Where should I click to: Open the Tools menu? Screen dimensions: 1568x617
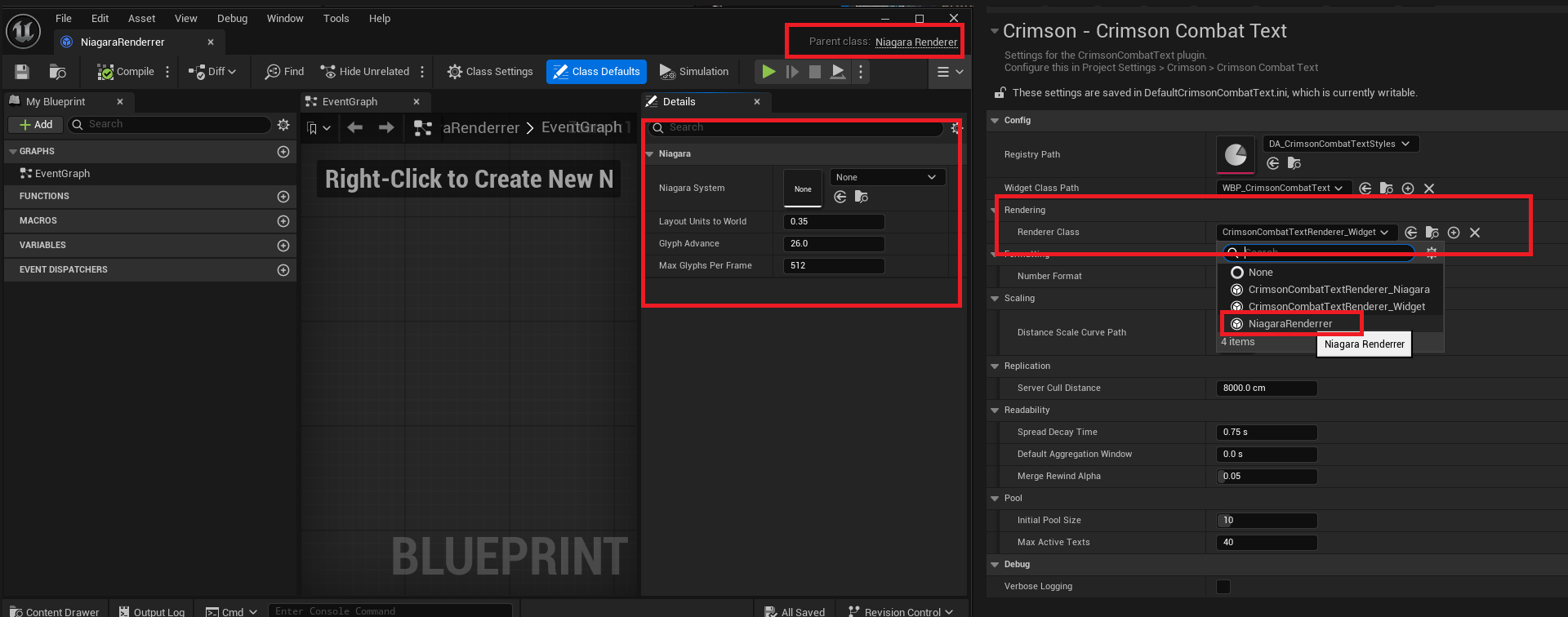(x=336, y=18)
